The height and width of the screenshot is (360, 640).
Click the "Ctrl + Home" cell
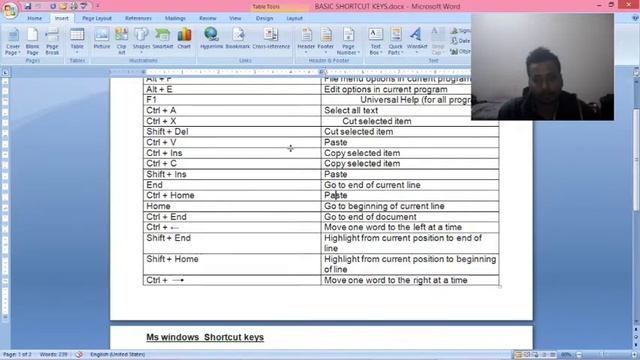click(x=232, y=196)
